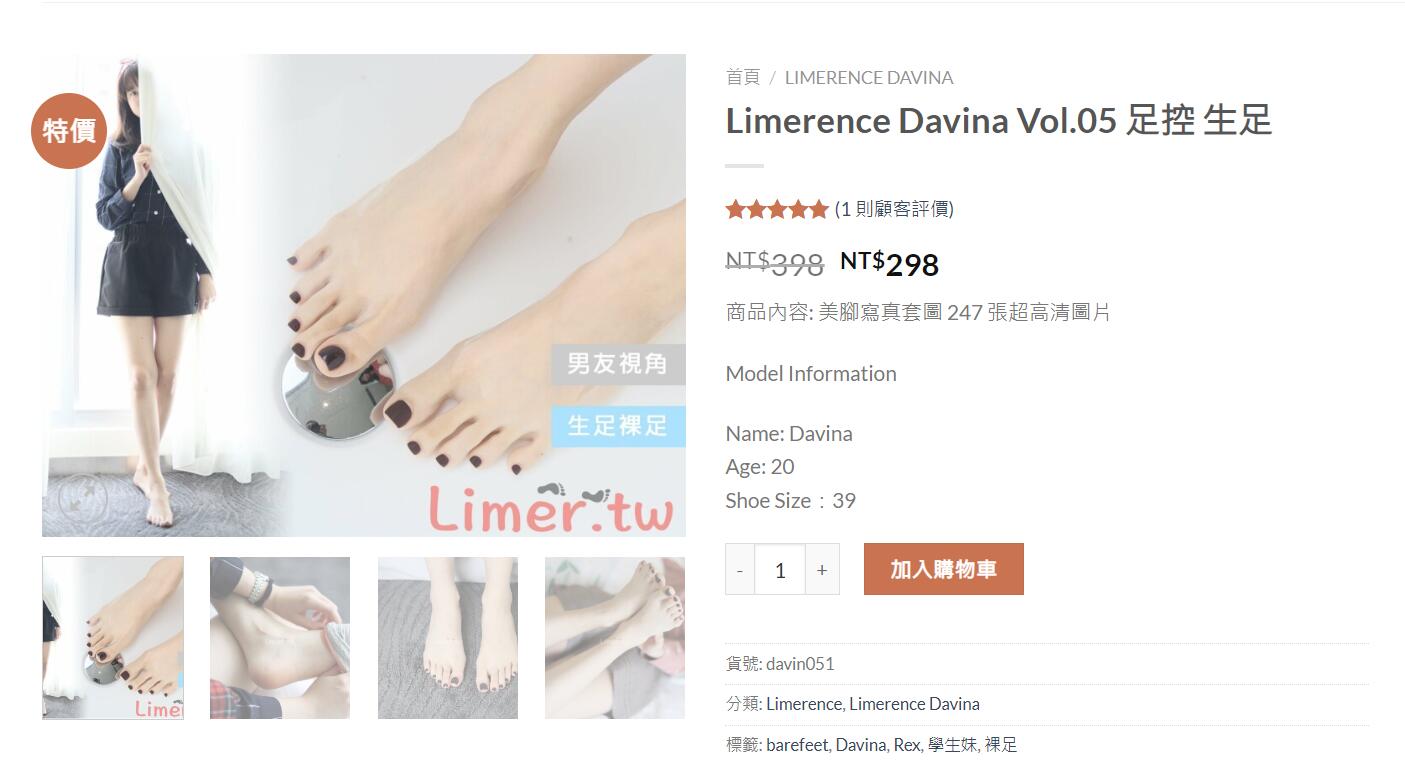Click the 特價 sale badge
Screen dimensions: 1405x782
(x=69, y=130)
